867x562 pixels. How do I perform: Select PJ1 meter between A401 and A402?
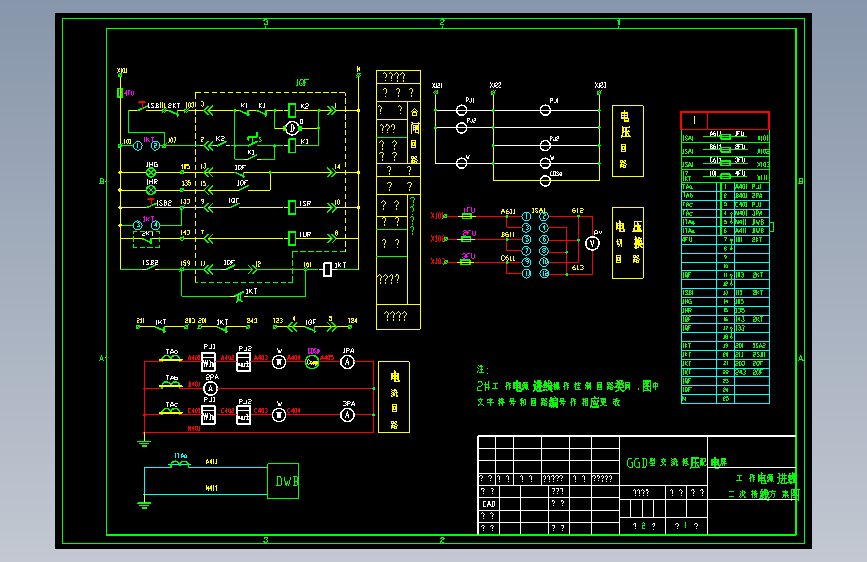pos(208,361)
